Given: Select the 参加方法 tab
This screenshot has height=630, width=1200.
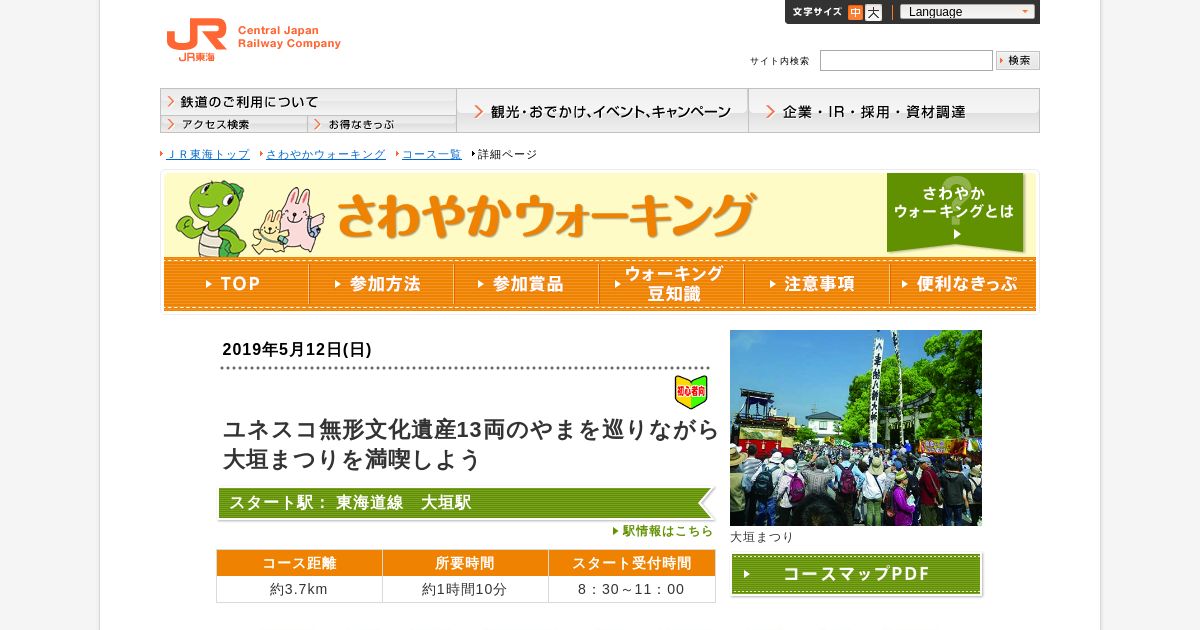Looking at the screenshot, I should tap(381, 284).
